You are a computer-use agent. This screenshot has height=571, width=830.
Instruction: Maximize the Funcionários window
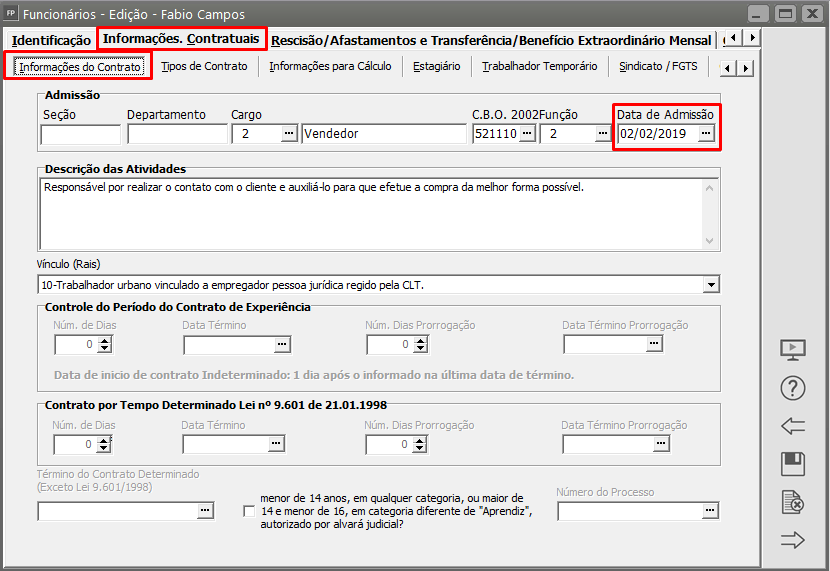point(785,13)
